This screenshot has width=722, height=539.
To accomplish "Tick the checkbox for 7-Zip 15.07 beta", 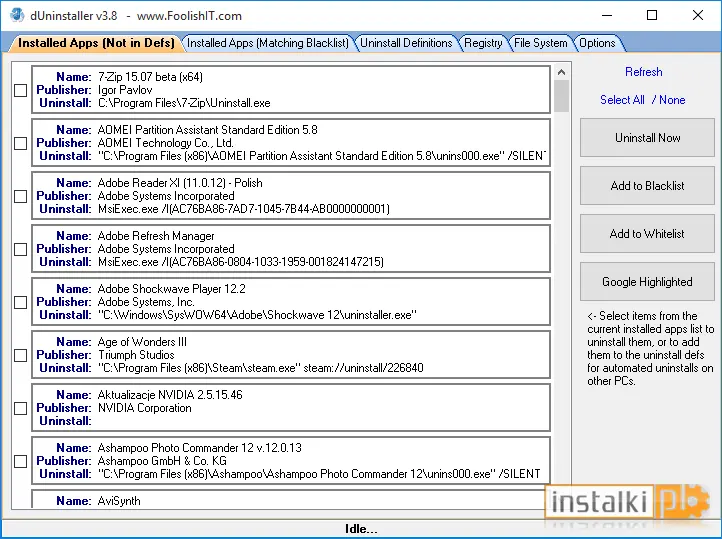I will coord(21,90).
